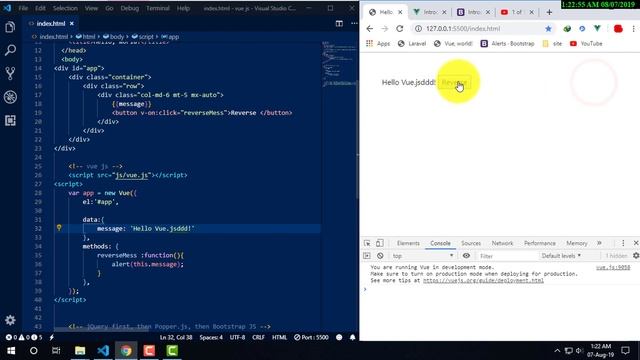Switch to the Console tab in DevTools
The height and width of the screenshot is (360, 640).
(x=440, y=243)
